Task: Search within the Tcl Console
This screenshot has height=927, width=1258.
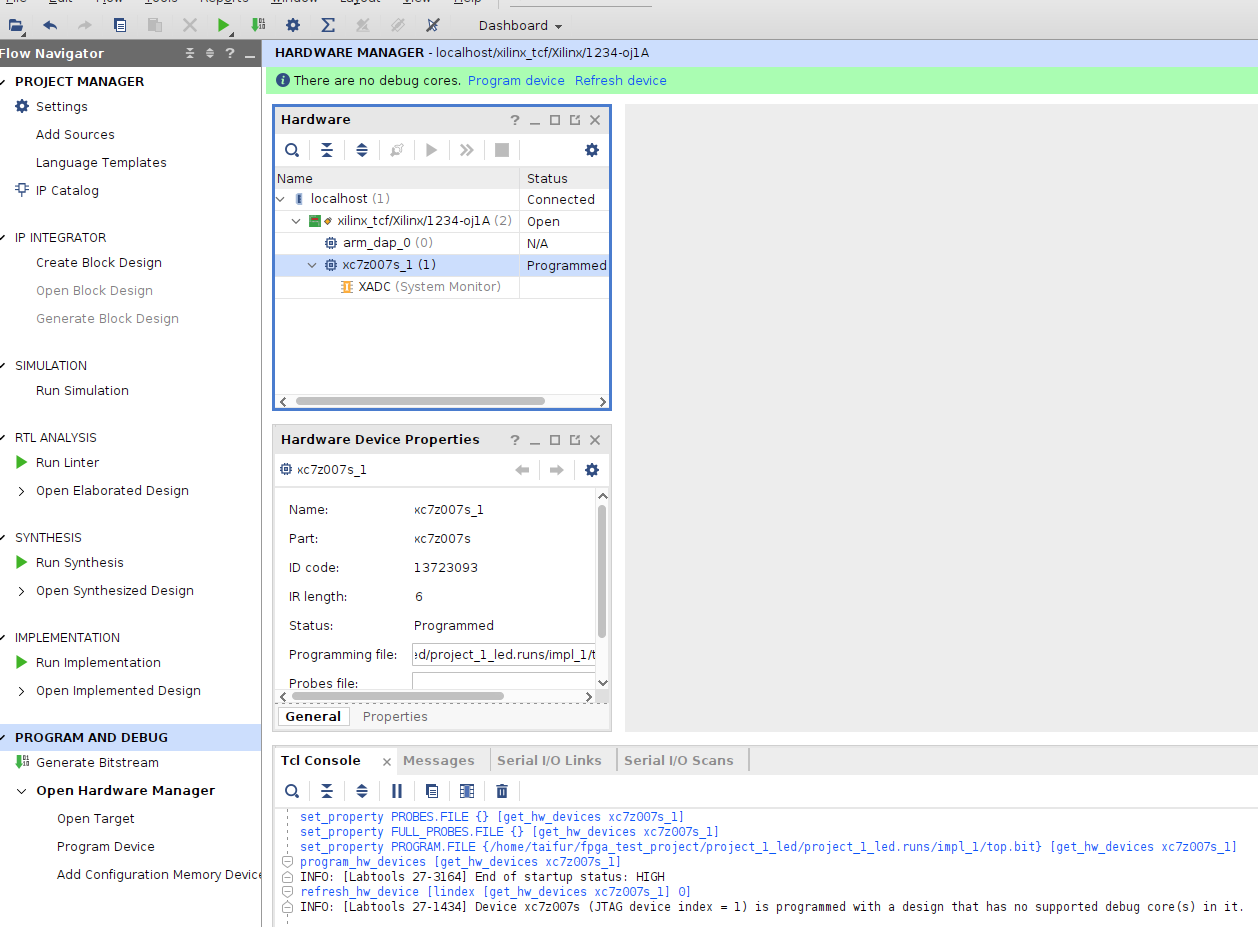Action: tap(292, 791)
